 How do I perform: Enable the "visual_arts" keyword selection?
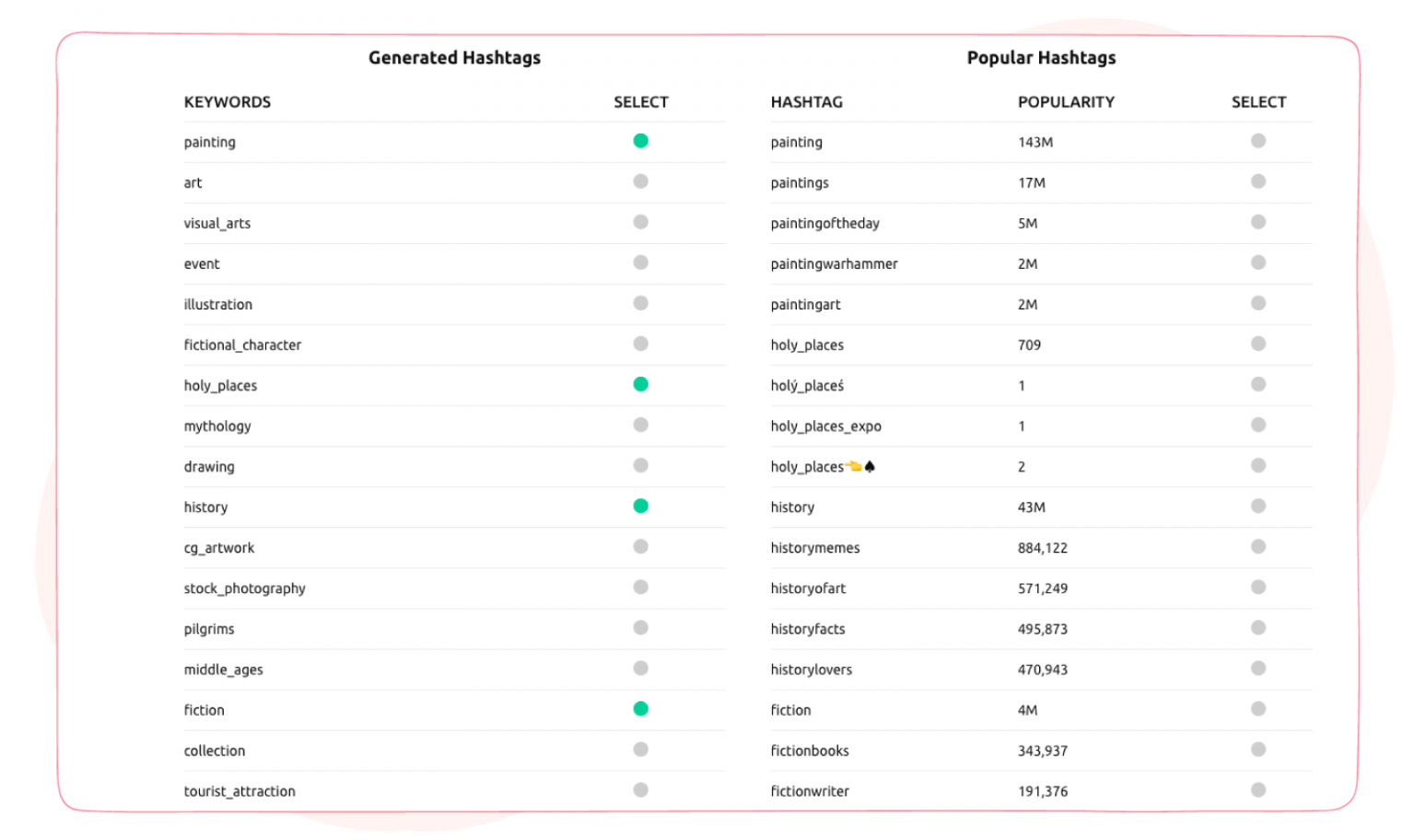pos(641,222)
